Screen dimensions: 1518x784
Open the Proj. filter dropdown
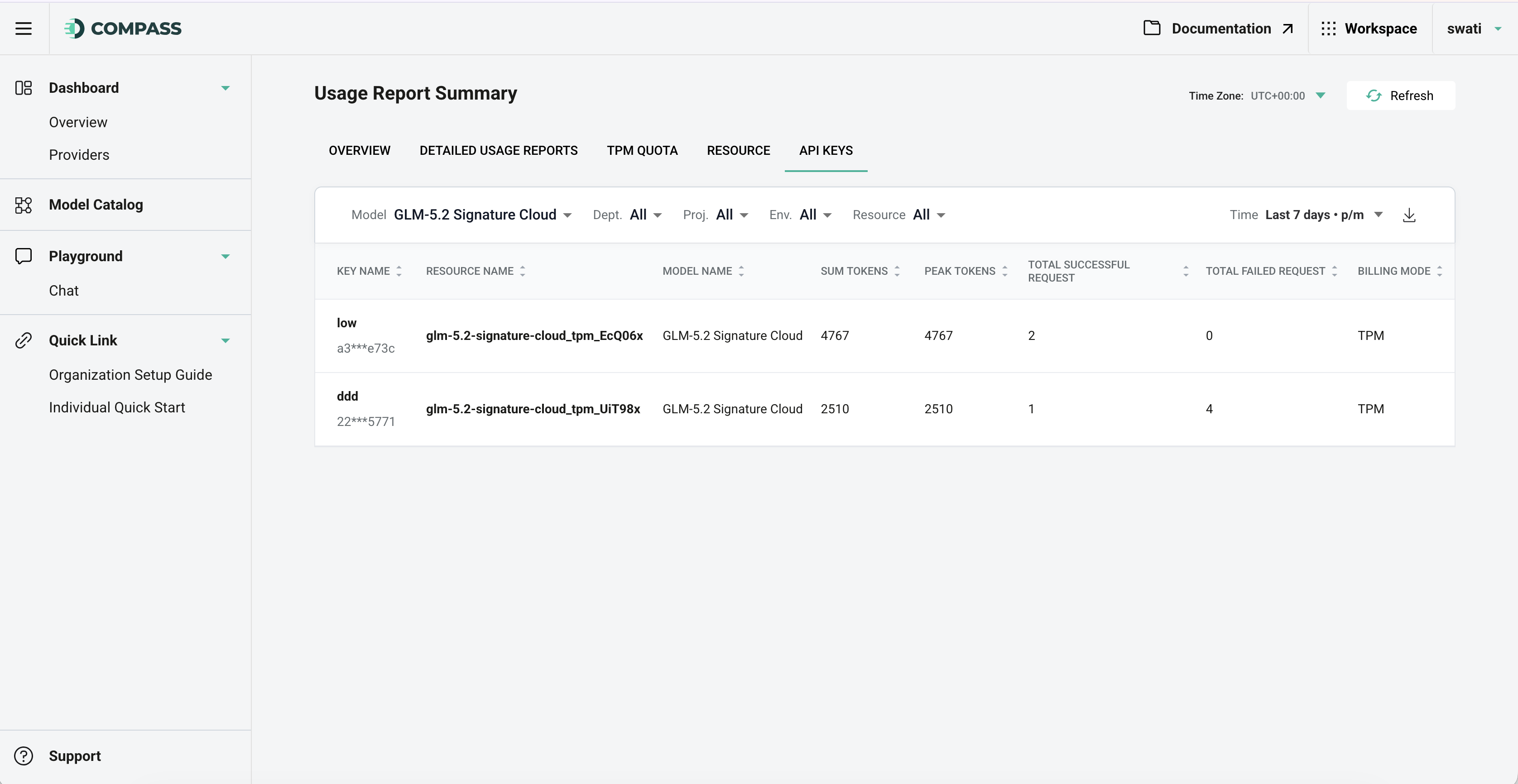pyautogui.click(x=732, y=215)
